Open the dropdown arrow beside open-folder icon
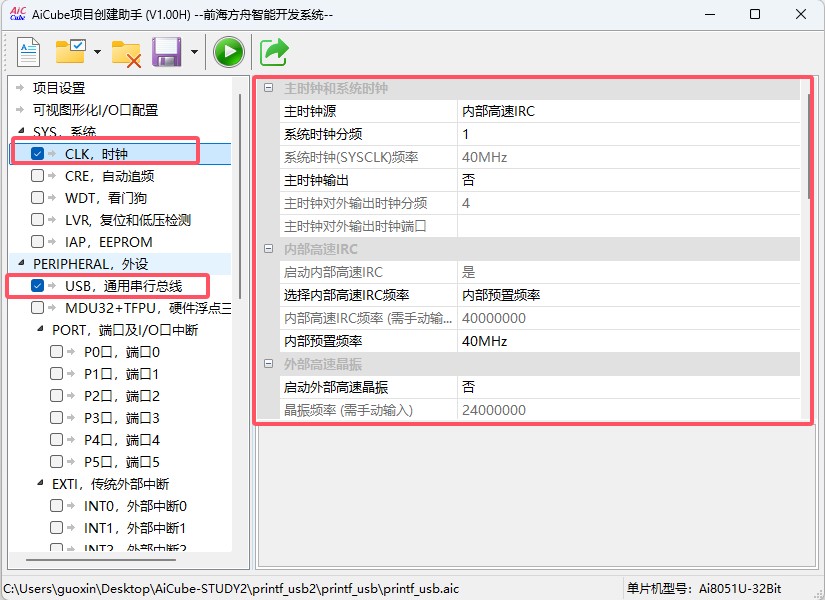 coord(97,52)
